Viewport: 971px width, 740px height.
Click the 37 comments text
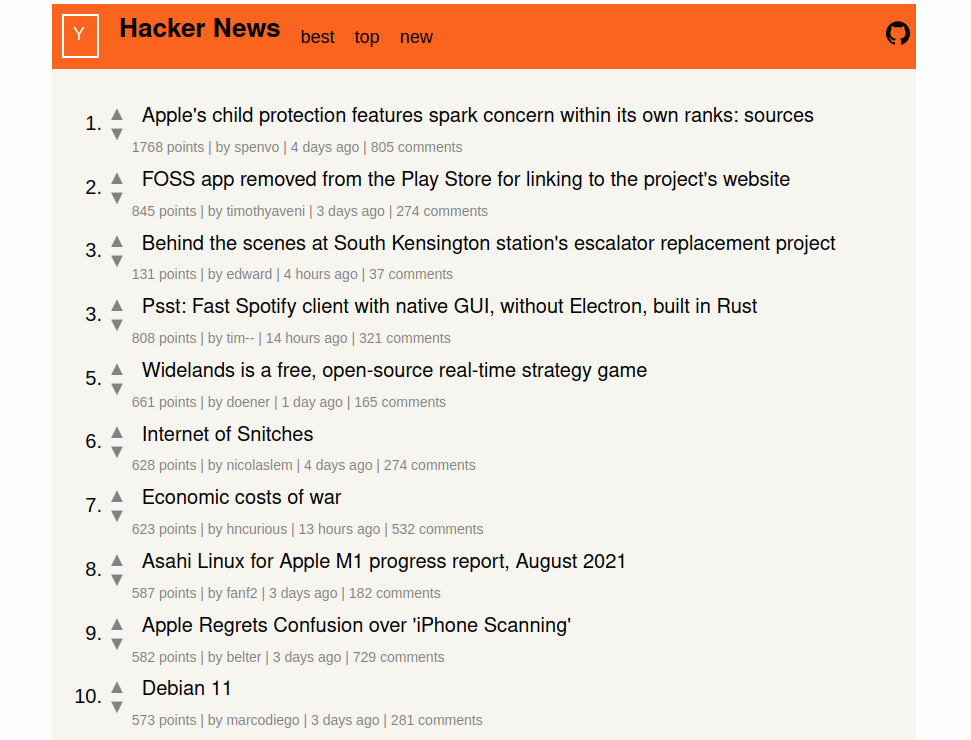tap(411, 274)
